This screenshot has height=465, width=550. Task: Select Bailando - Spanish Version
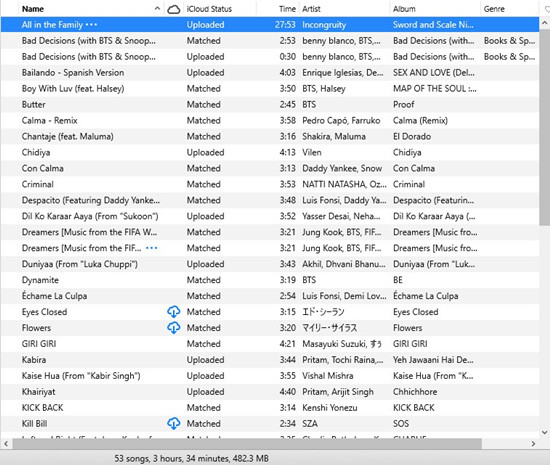pos(73,73)
